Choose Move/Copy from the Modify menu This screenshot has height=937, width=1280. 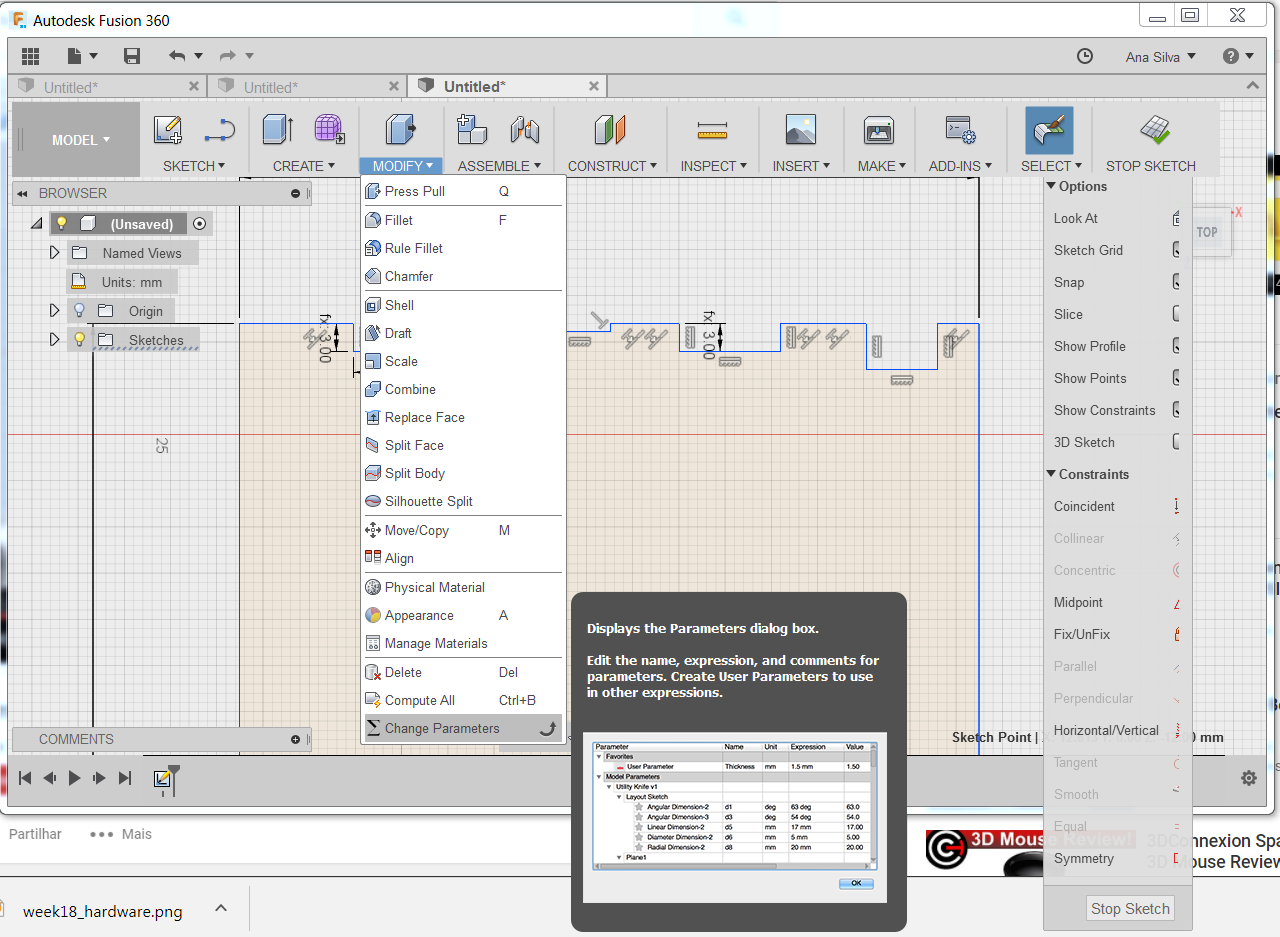click(463, 530)
